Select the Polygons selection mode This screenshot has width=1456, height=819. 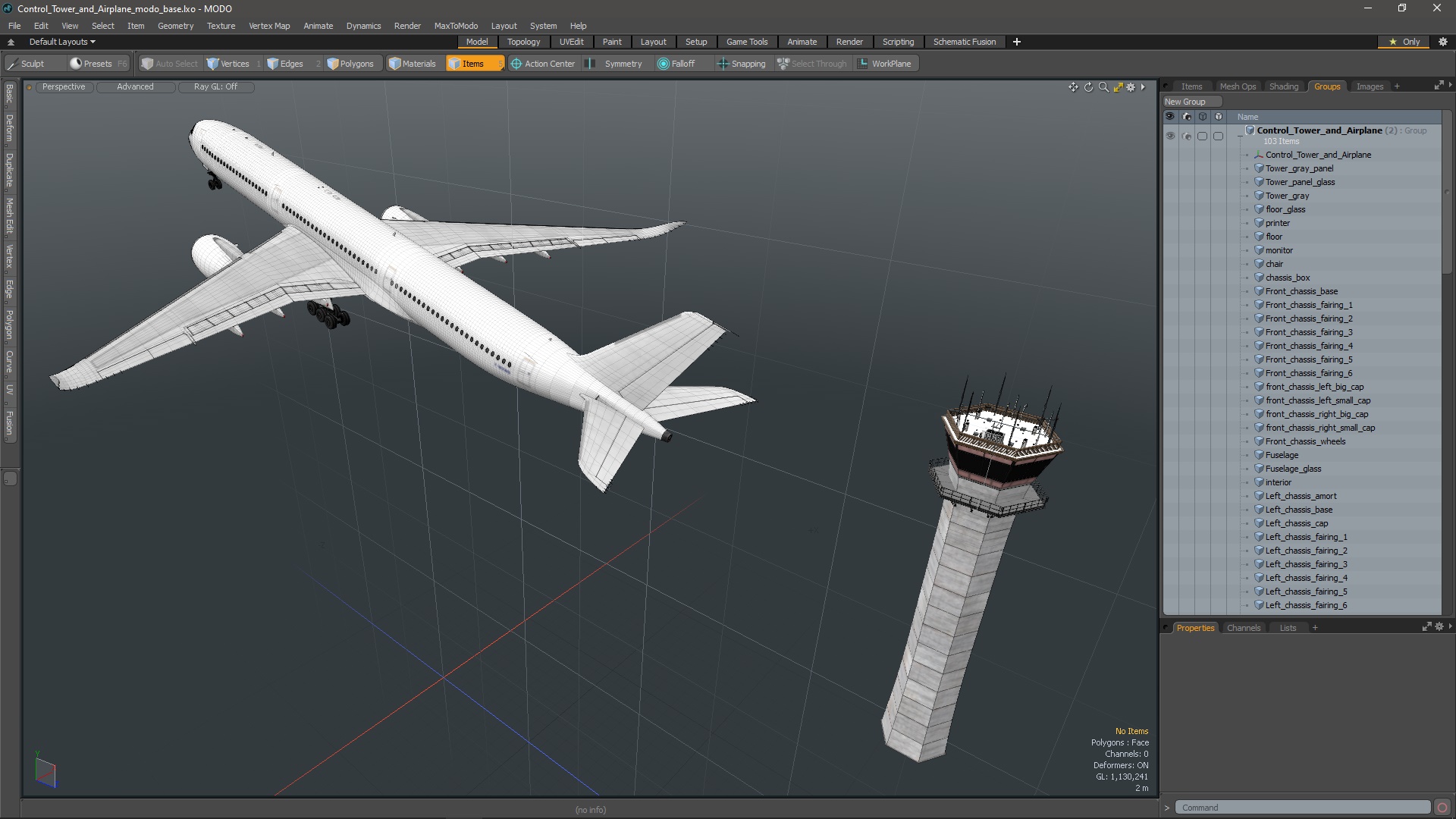pyautogui.click(x=350, y=64)
